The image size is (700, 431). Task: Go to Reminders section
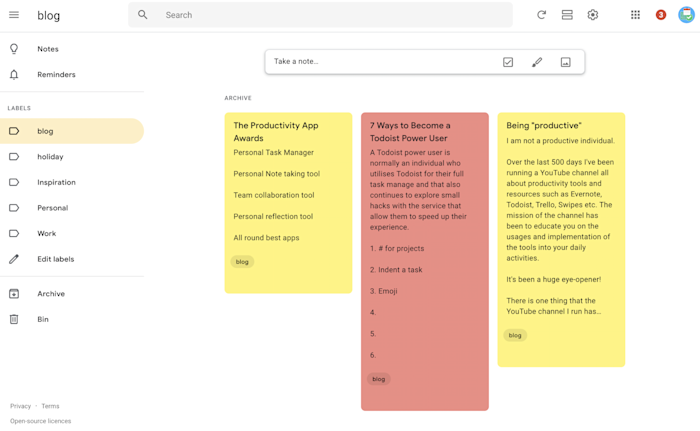(x=72, y=75)
